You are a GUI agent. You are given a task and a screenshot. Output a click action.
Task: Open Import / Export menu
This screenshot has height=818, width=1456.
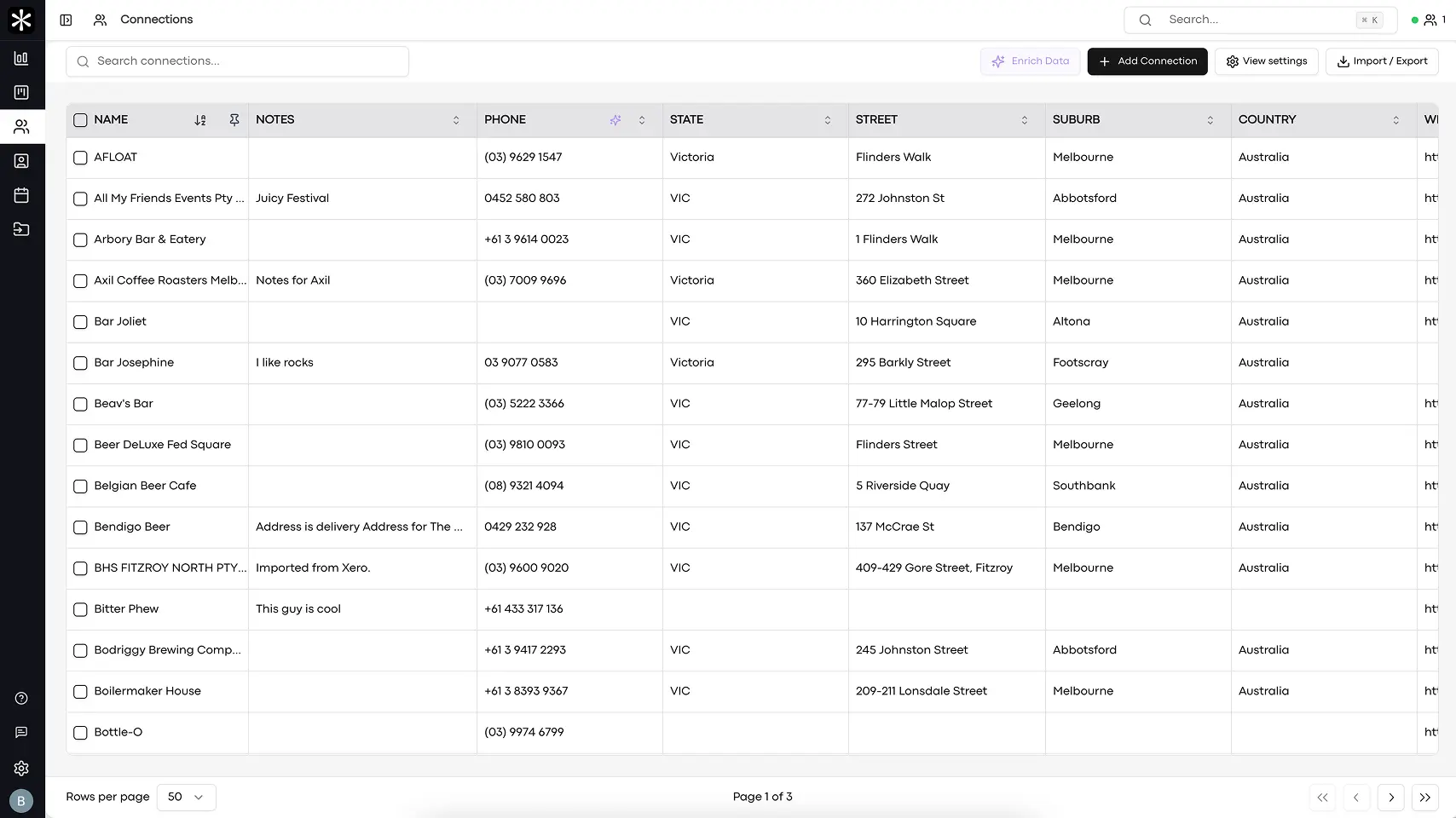(1381, 61)
